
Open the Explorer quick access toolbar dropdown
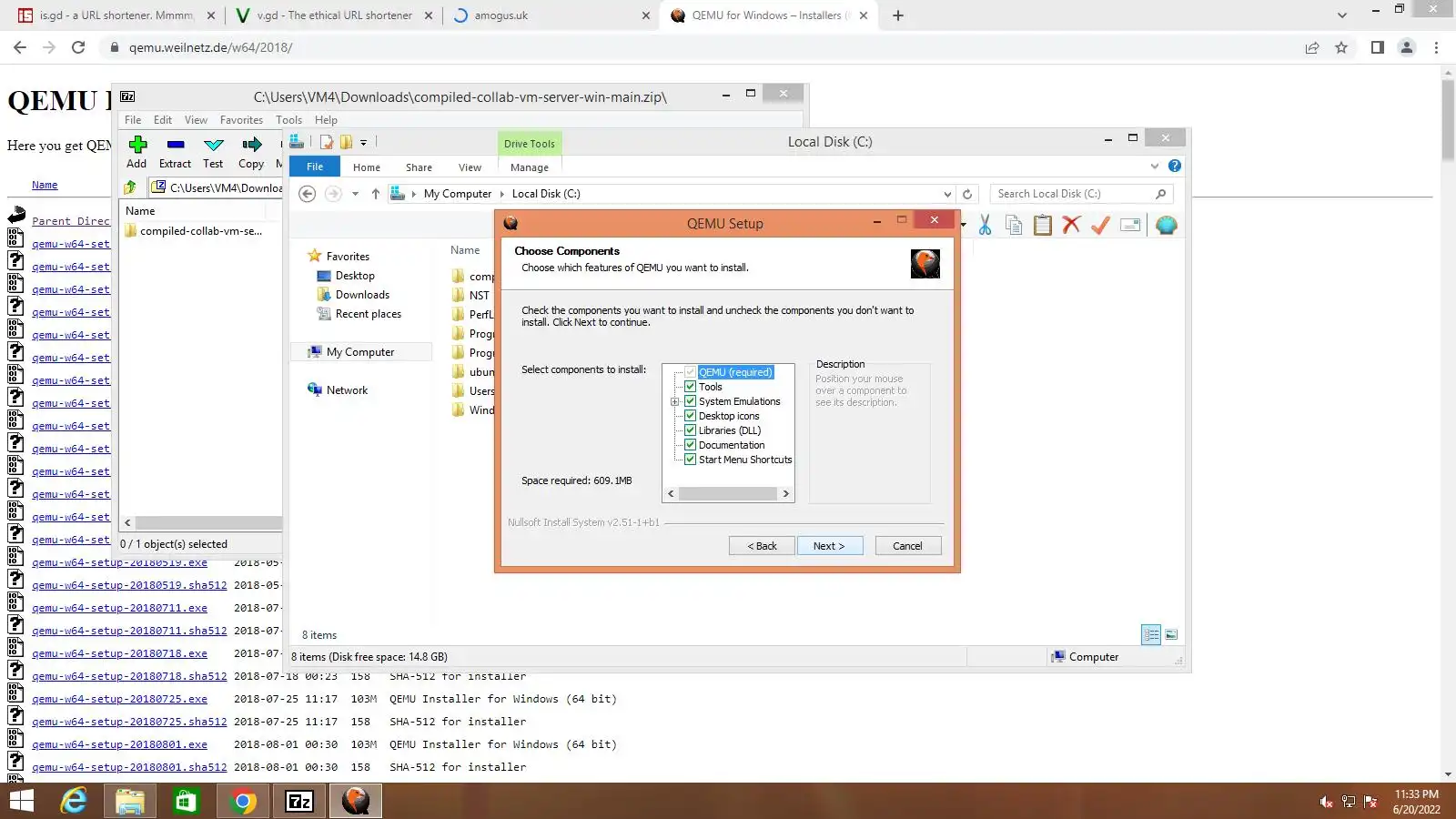(363, 142)
